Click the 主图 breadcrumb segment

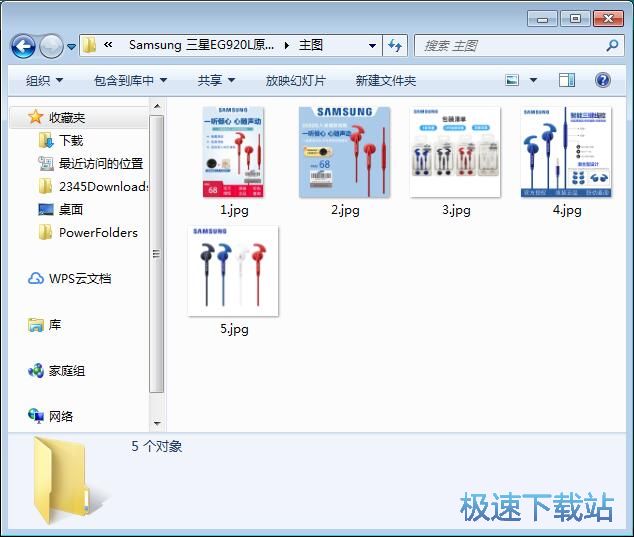tap(311, 45)
